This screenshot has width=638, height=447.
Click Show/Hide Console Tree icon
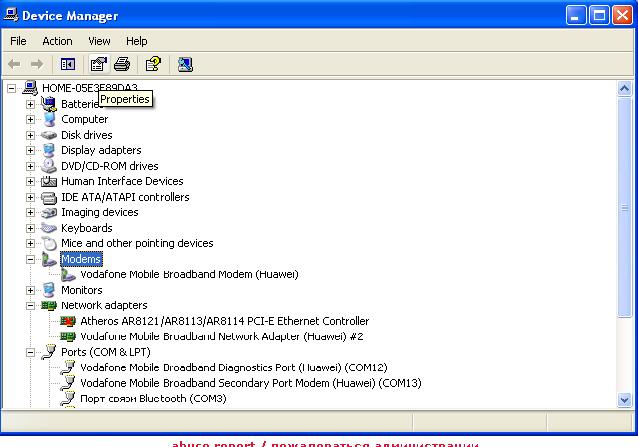coord(68,64)
